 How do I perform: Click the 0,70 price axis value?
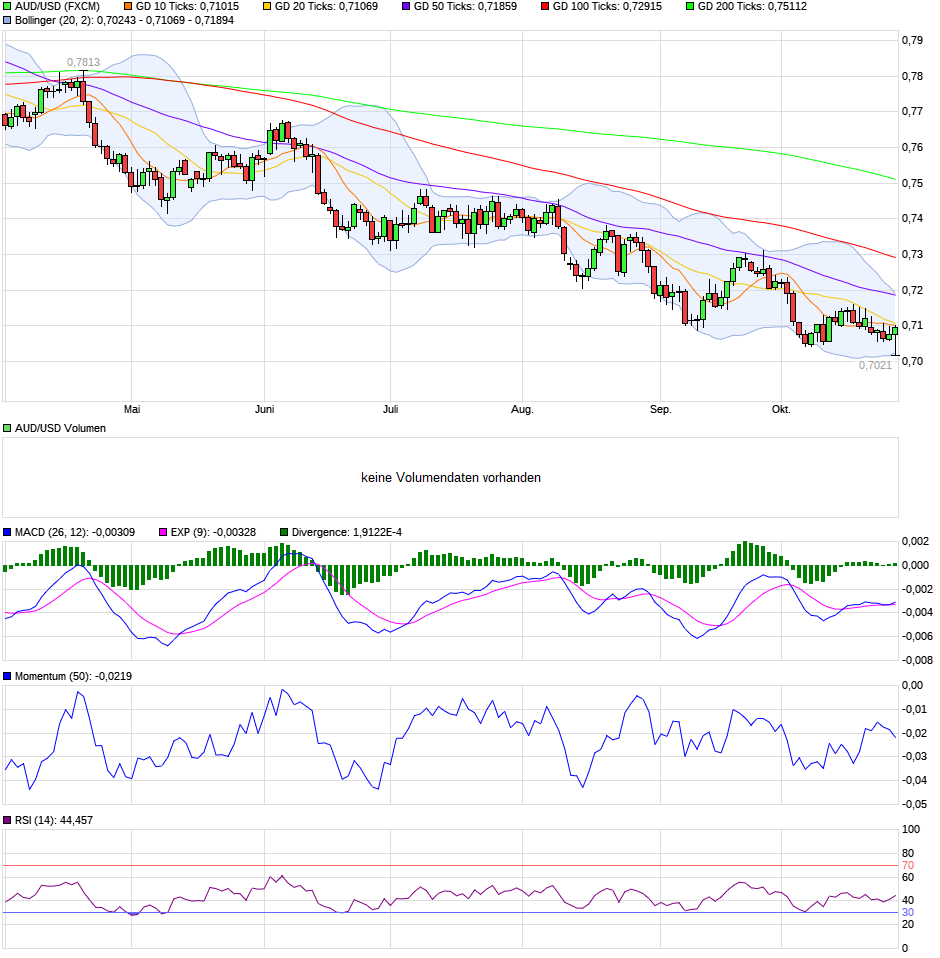(x=913, y=362)
